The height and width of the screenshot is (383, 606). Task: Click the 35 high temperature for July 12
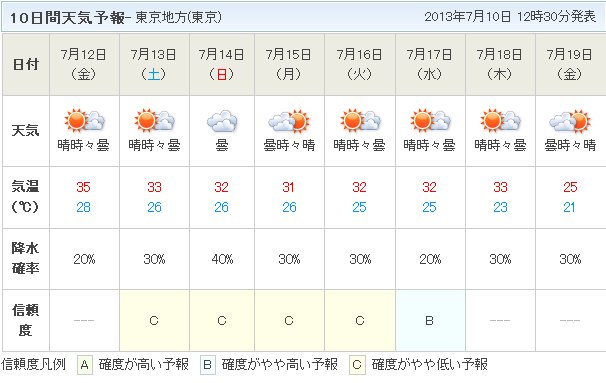[x=83, y=187]
